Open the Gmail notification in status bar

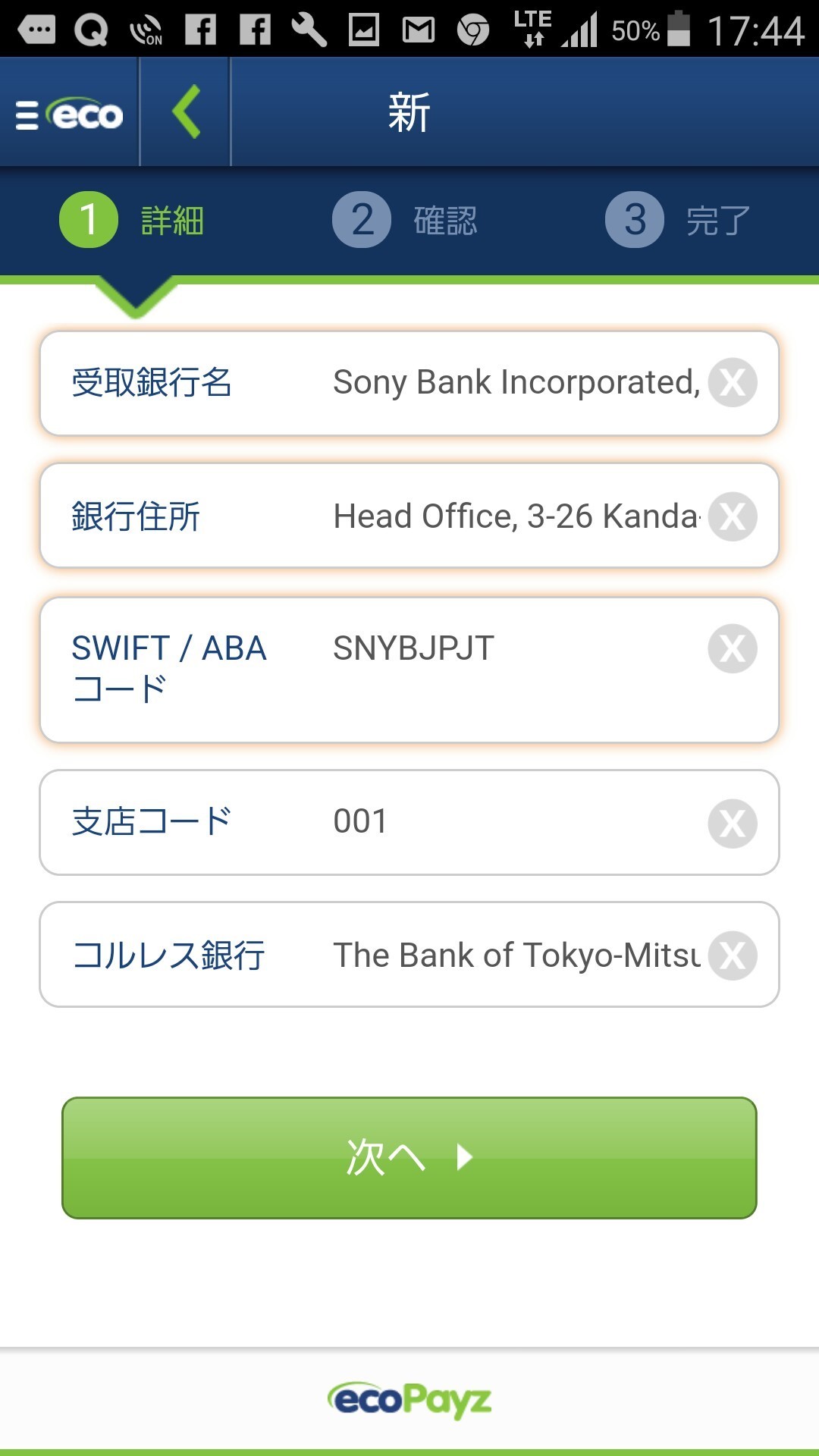click(419, 30)
